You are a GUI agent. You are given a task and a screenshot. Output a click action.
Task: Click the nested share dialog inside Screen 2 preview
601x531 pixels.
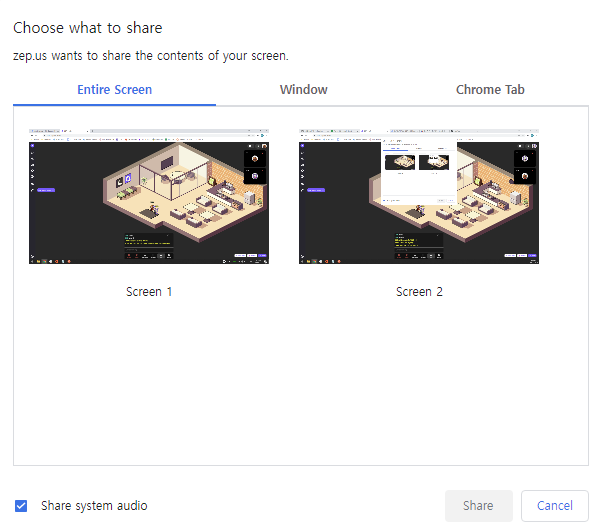pos(418,165)
